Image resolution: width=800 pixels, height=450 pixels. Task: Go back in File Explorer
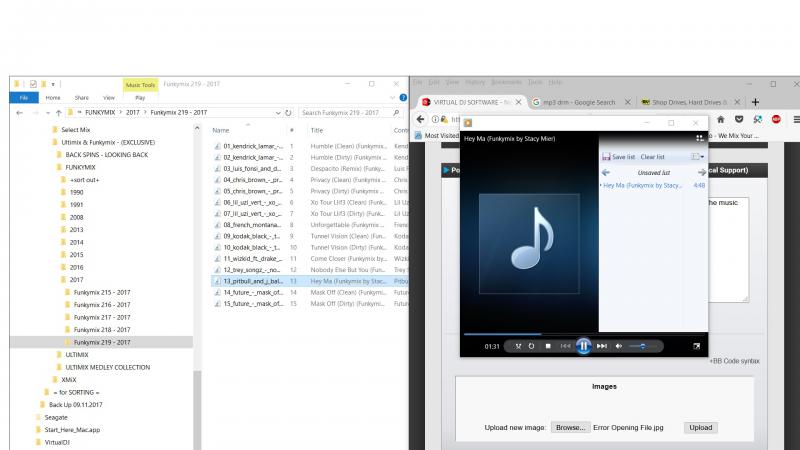[19, 113]
